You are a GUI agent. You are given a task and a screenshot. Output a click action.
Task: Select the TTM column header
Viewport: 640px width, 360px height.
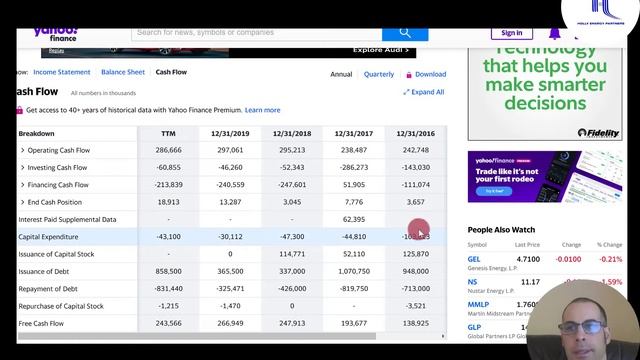coord(168,133)
